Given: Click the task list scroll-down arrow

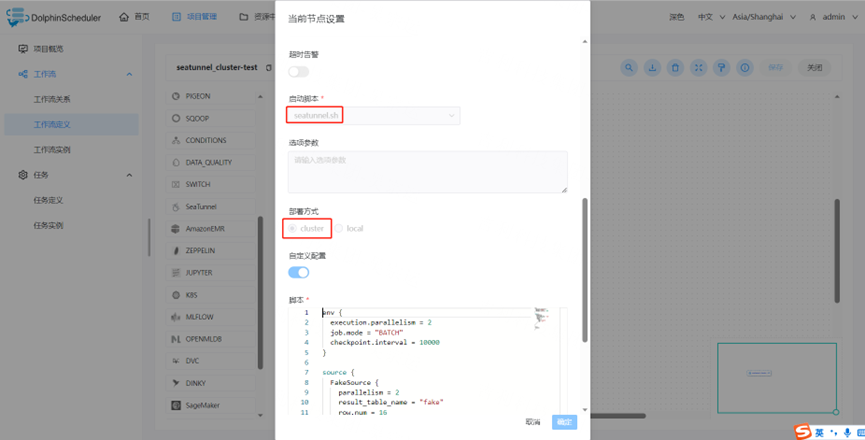Looking at the screenshot, I should coord(260,415).
